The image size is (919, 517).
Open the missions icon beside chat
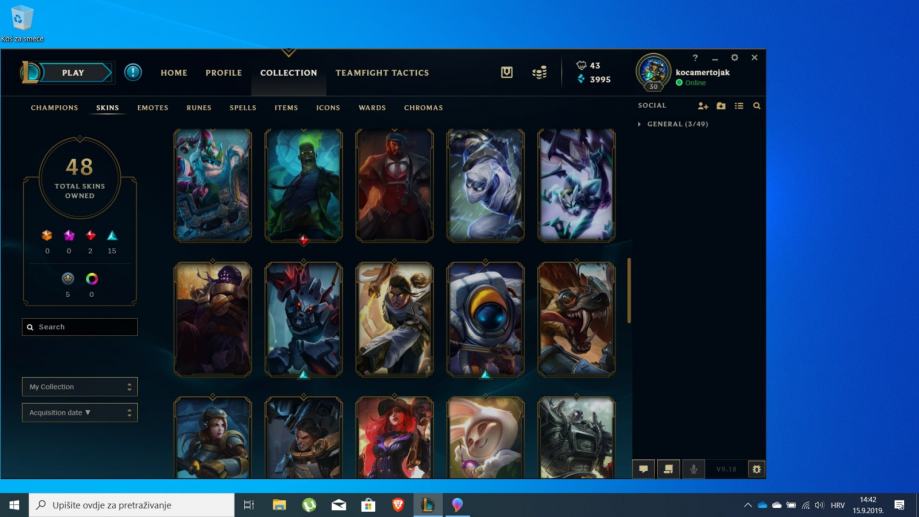coord(668,469)
